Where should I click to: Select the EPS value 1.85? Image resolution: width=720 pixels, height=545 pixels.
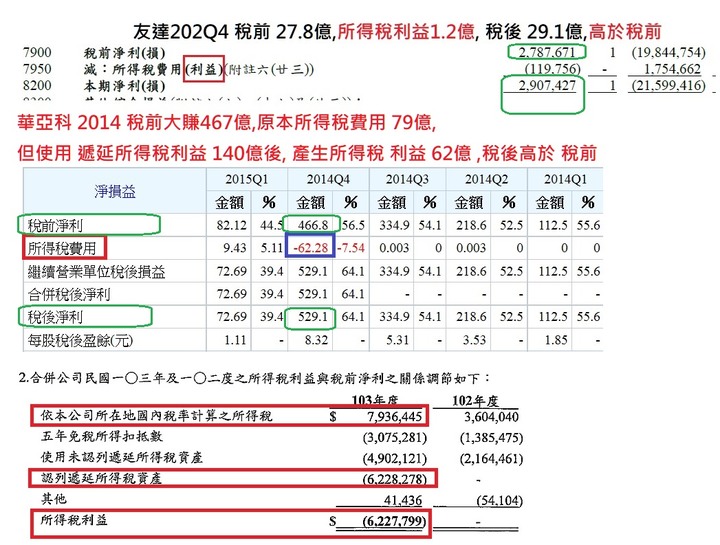pos(556,340)
